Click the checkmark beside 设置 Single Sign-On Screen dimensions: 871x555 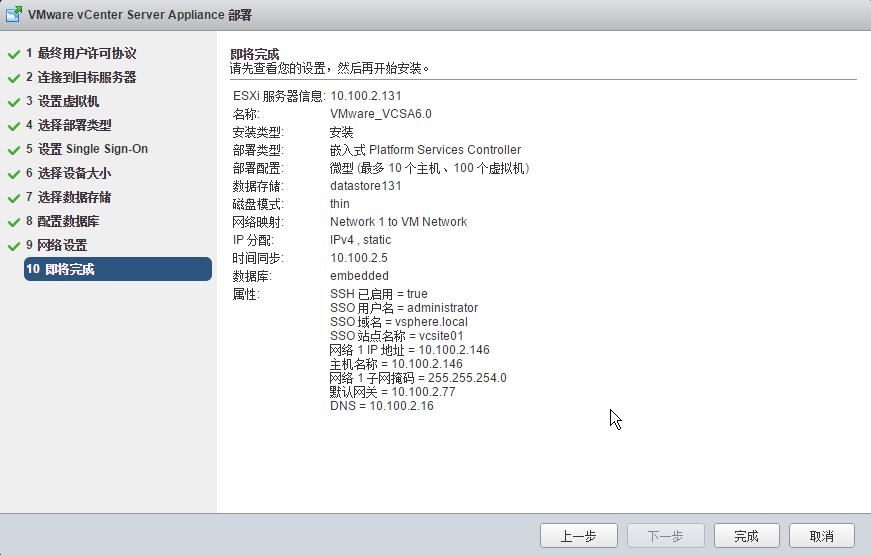(14, 150)
